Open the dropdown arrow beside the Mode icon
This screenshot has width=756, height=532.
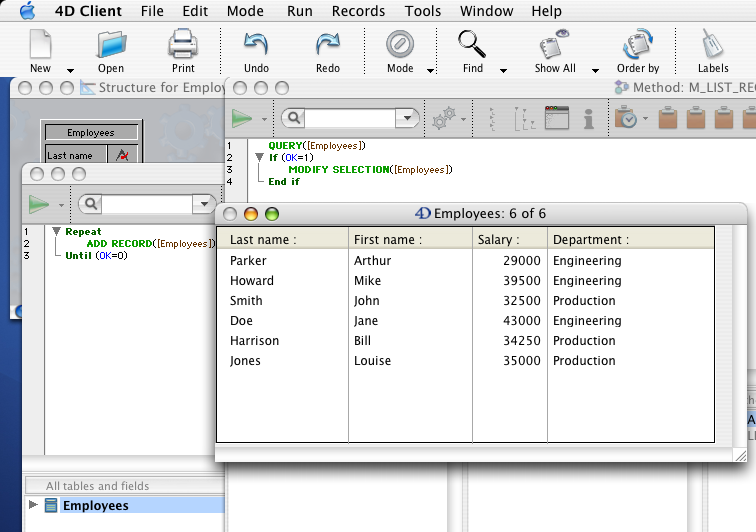(431, 70)
